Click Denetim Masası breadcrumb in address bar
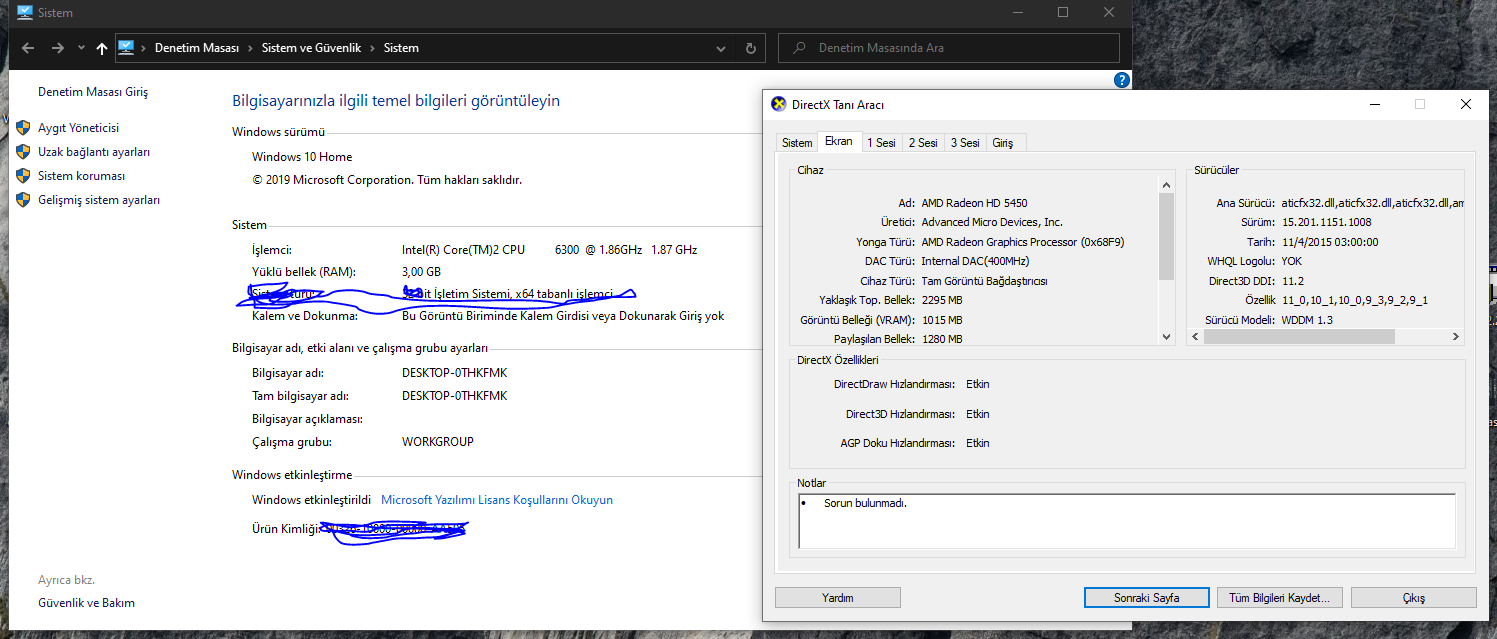 (196, 48)
